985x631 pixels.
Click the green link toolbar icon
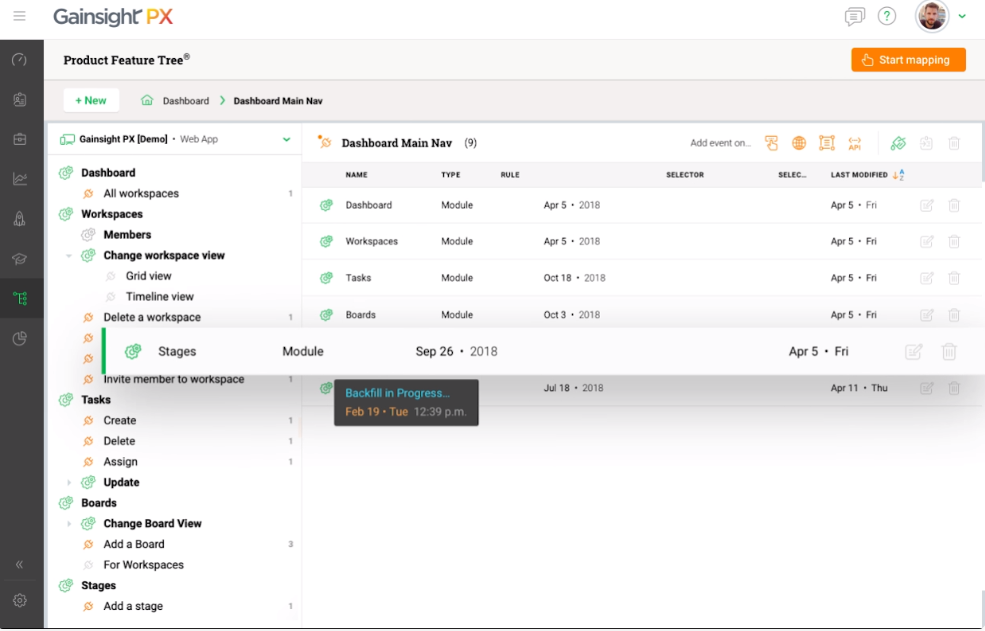click(898, 143)
